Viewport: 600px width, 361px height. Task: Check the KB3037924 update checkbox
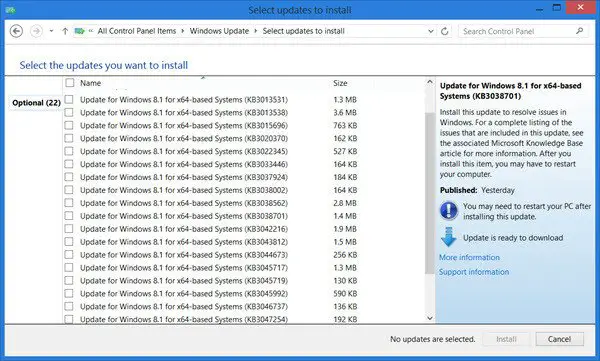click(x=69, y=177)
